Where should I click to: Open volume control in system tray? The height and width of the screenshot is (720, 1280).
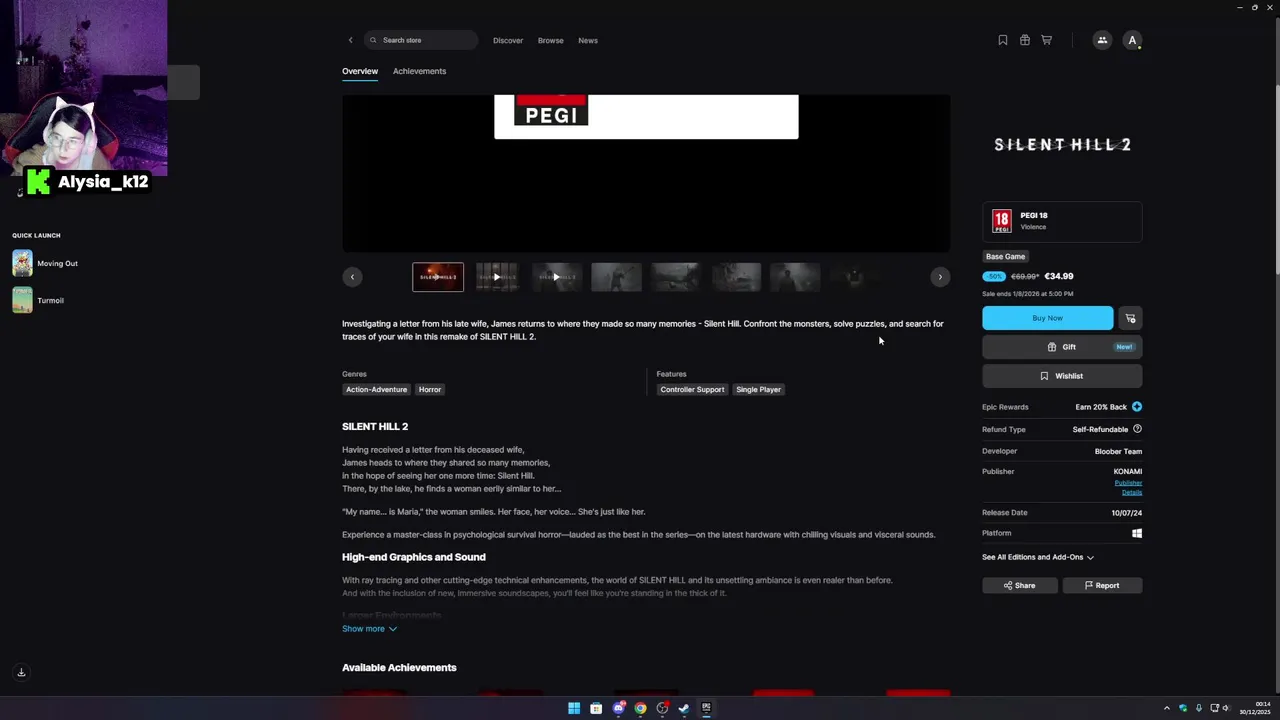[1226, 708]
